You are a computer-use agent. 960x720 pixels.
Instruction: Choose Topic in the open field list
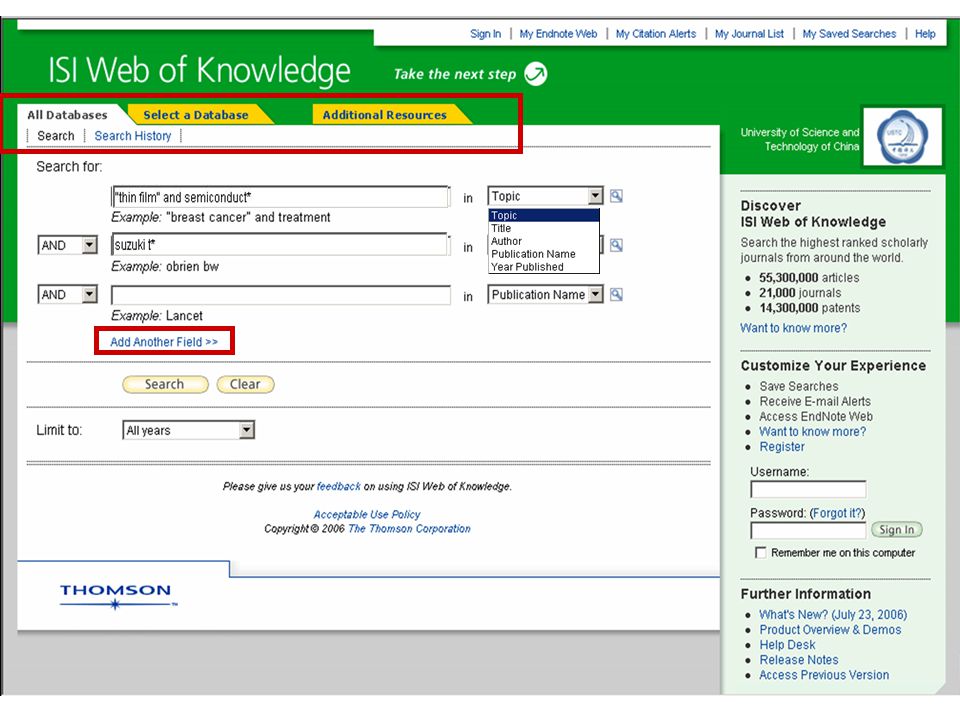pos(544,216)
